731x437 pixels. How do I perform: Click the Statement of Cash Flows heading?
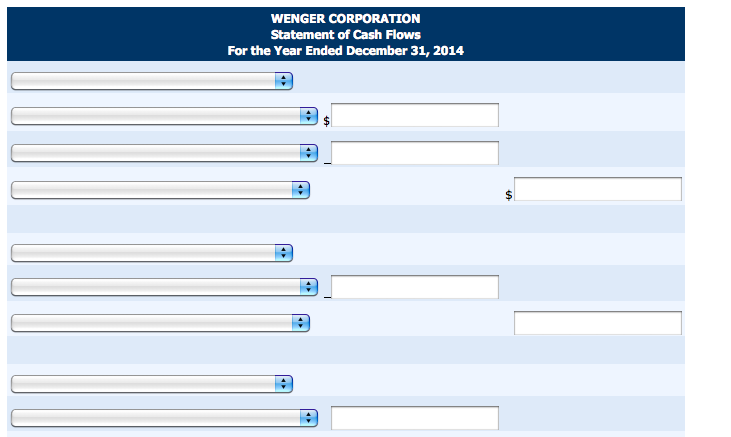(345, 35)
